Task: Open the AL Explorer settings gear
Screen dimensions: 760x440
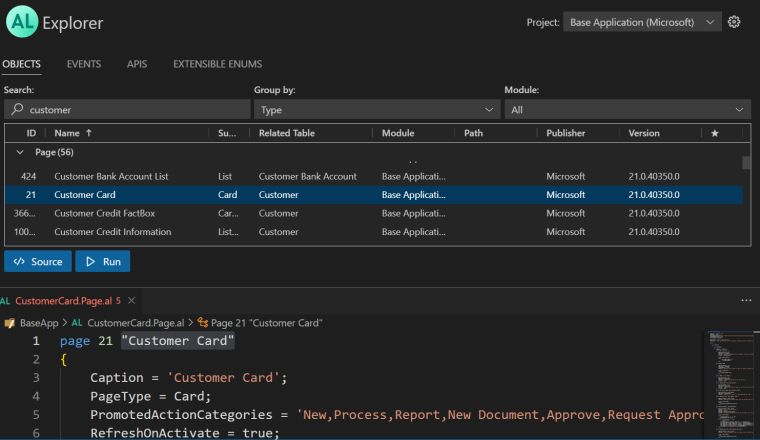Action: coord(734,22)
